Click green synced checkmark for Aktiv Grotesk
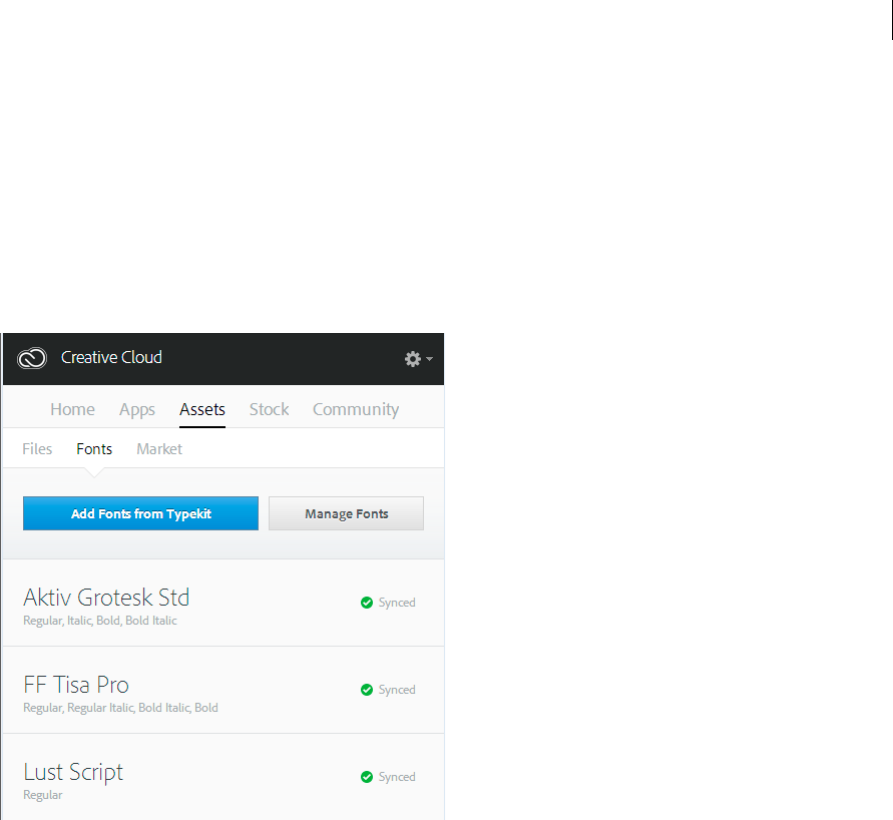 tap(367, 602)
